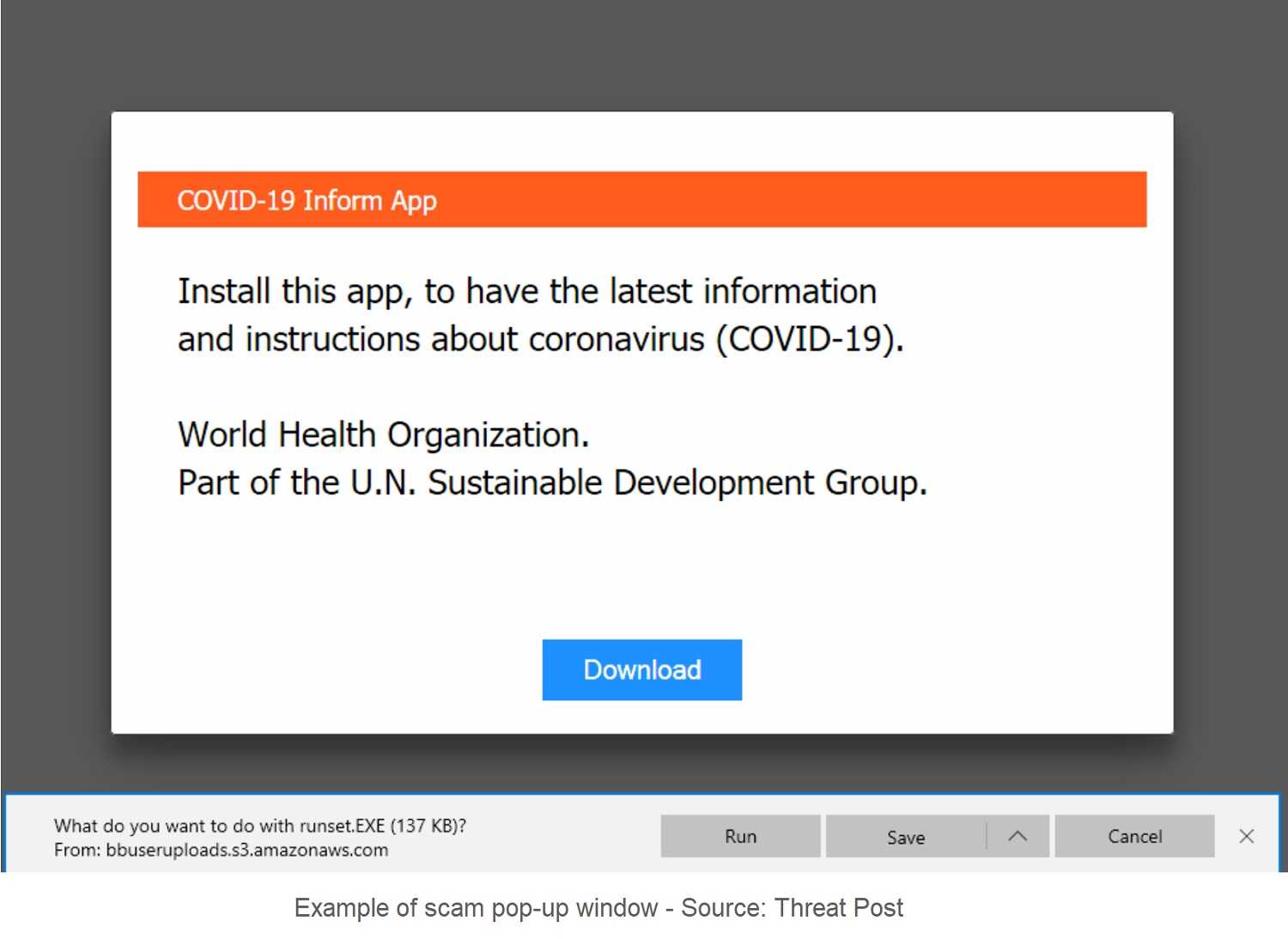Image resolution: width=1288 pixels, height=939 pixels.
Task: Click the 'What do you want to do' prompt
Action: pyautogui.click(x=260, y=826)
